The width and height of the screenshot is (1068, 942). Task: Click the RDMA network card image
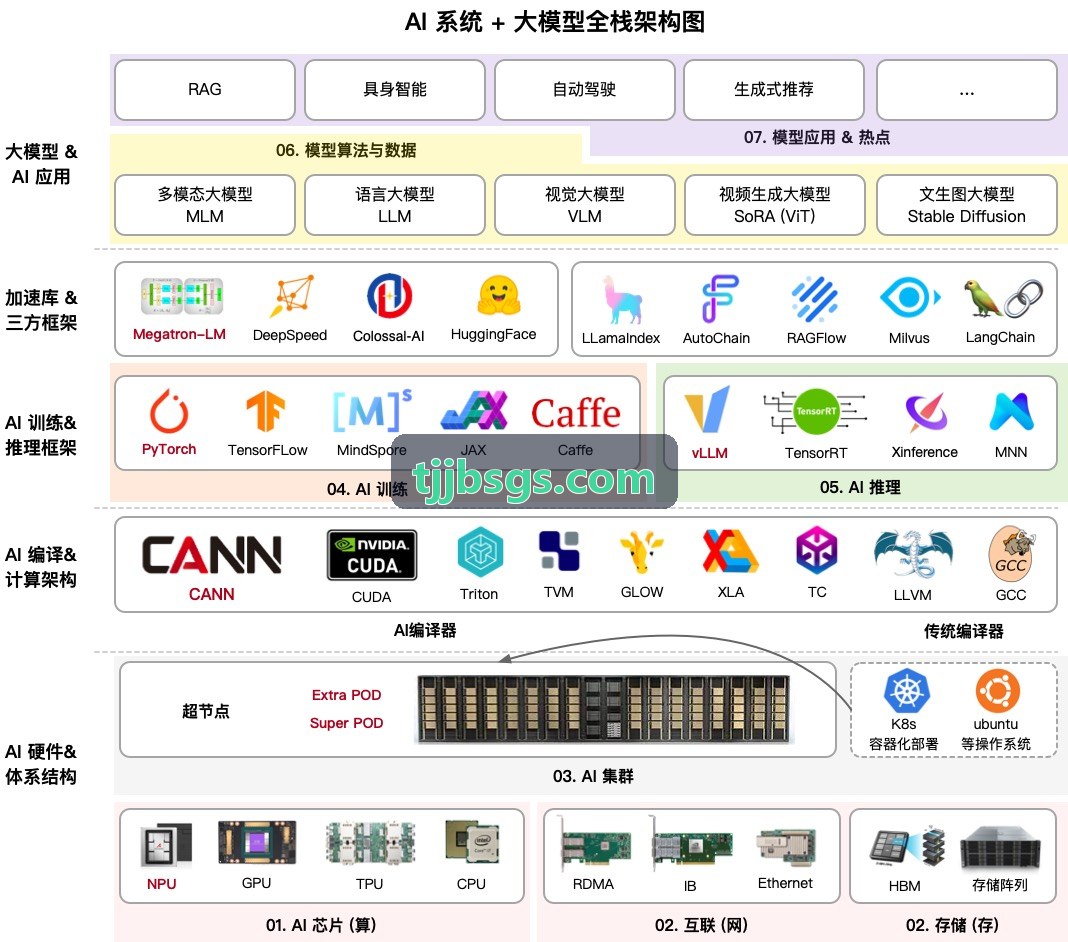tap(595, 844)
